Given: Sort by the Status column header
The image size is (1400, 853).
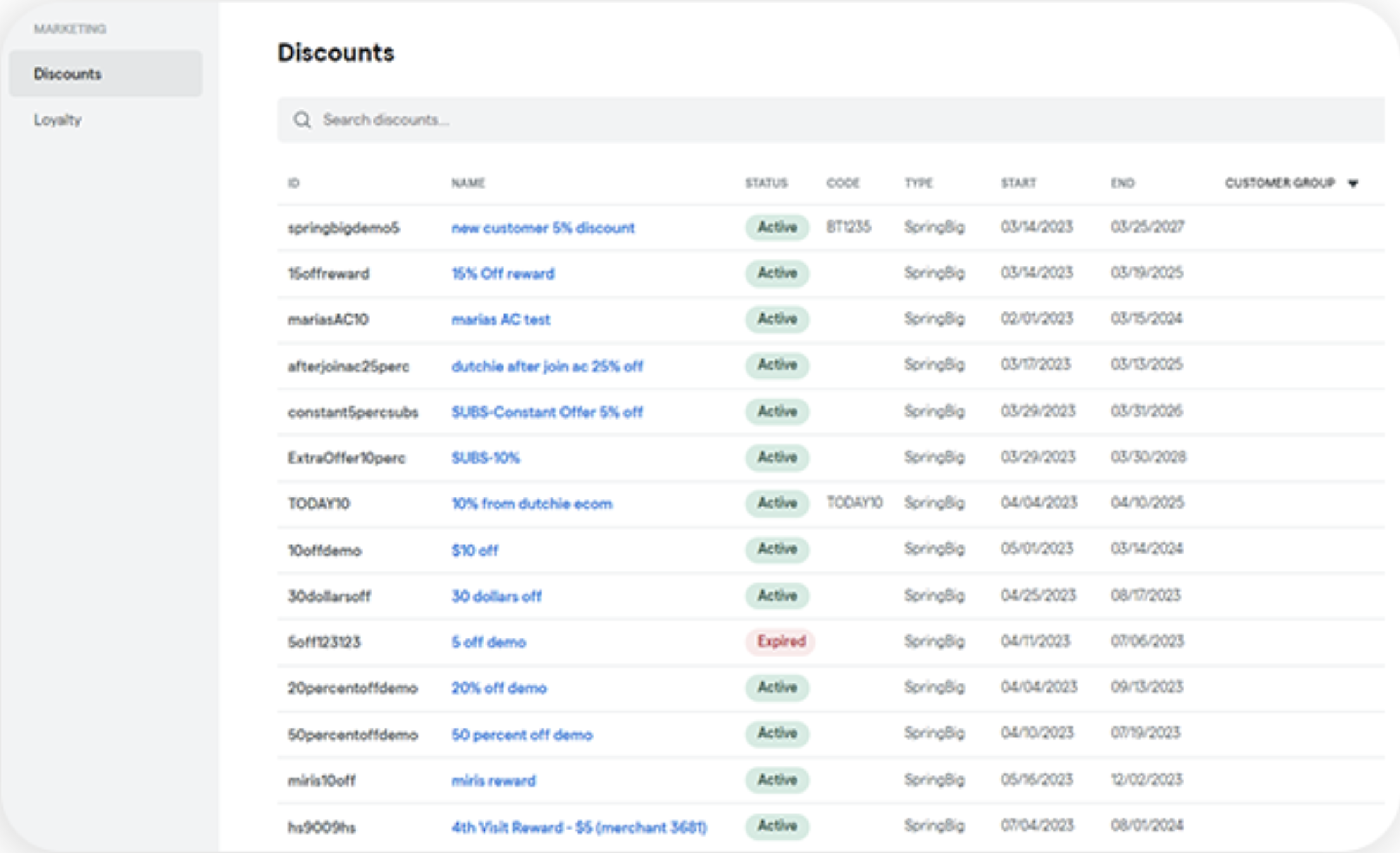Looking at the screenshot, I should [x=766, y=183].
